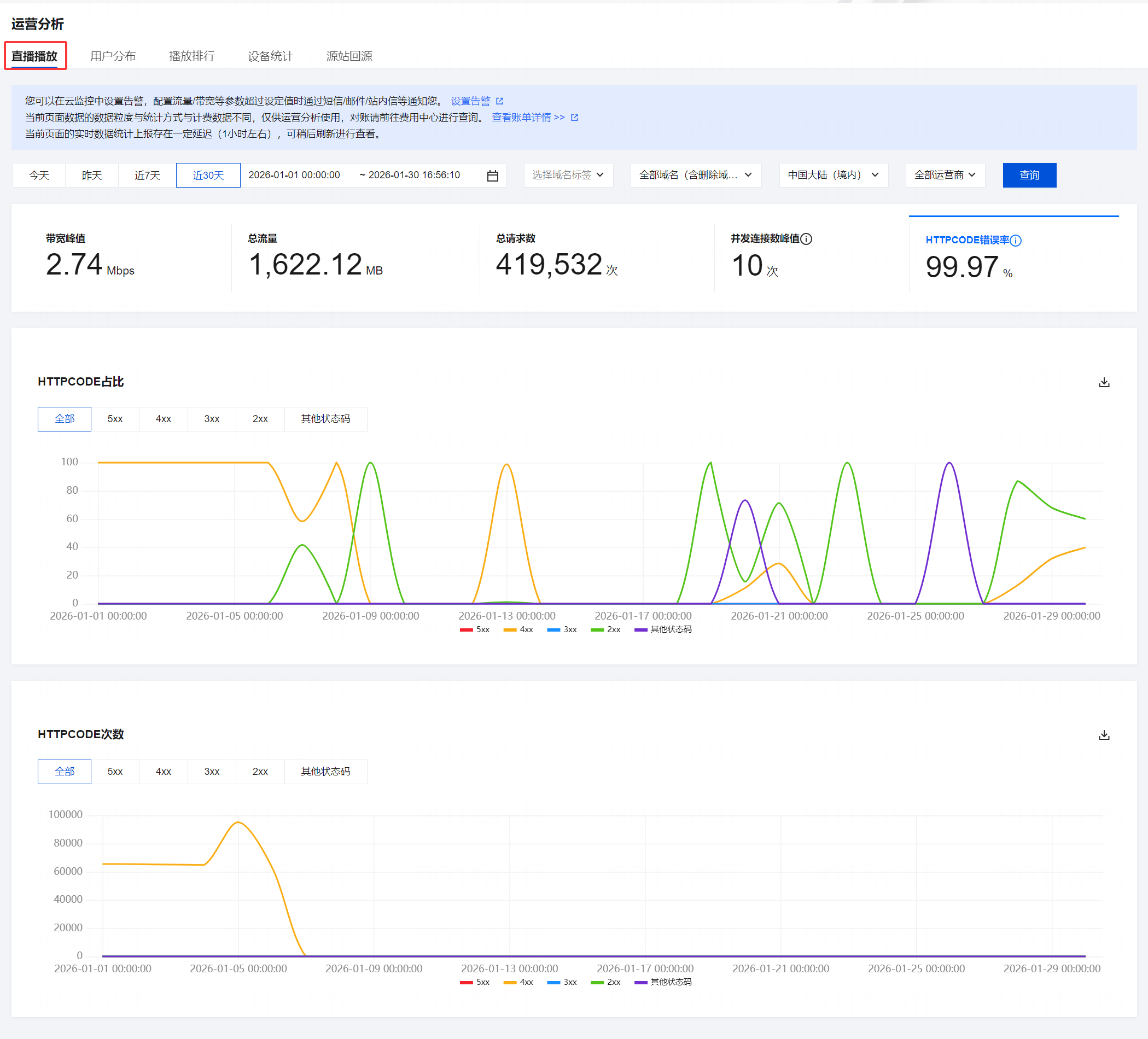Image resolution: width=1148 pixels, height=1039 pixels.
Task: Click info icon beside HTTPCODE错误率
Action: tap(1016, 240)
